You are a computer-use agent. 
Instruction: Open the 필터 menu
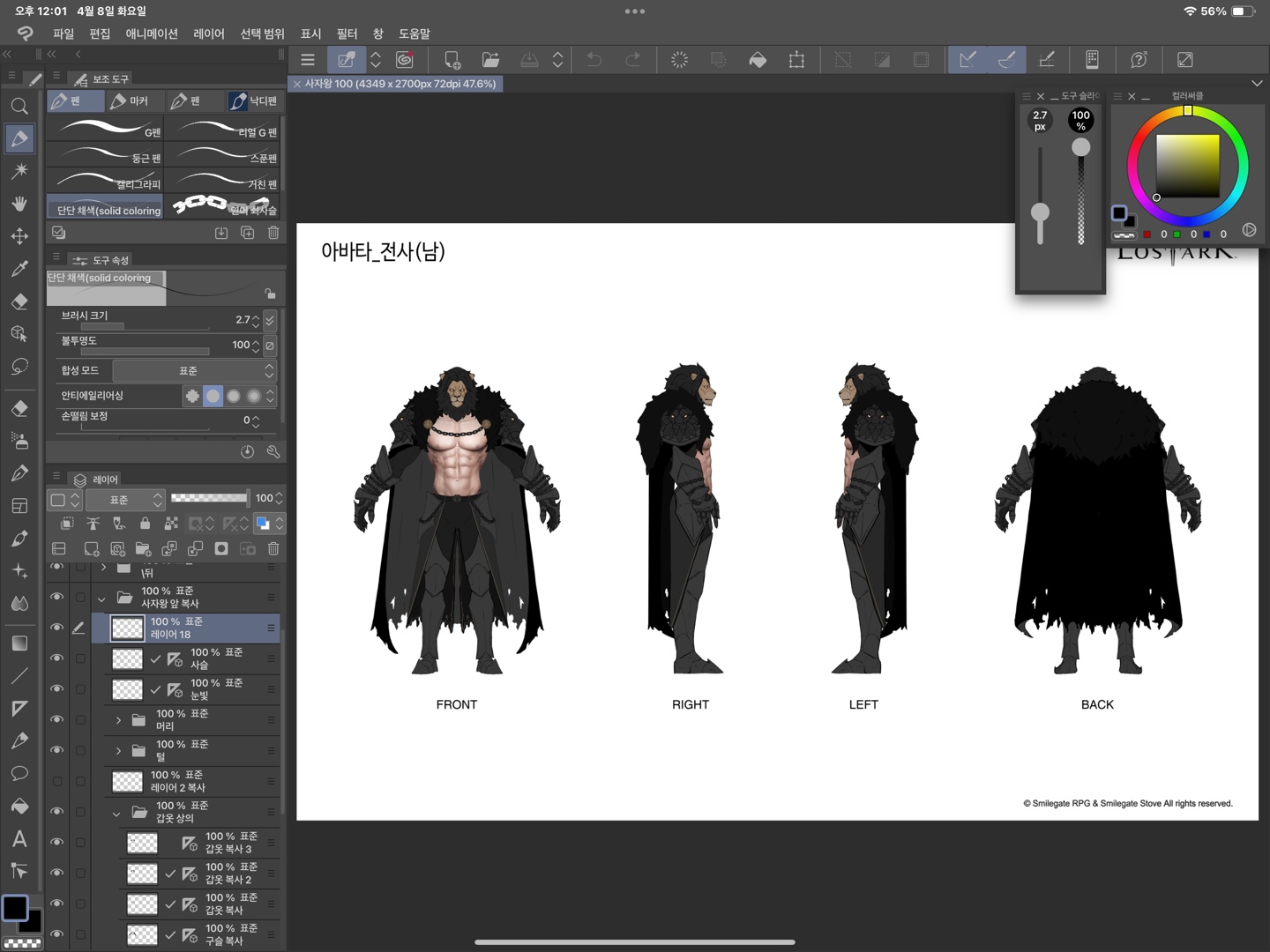[x=347, y=33]
